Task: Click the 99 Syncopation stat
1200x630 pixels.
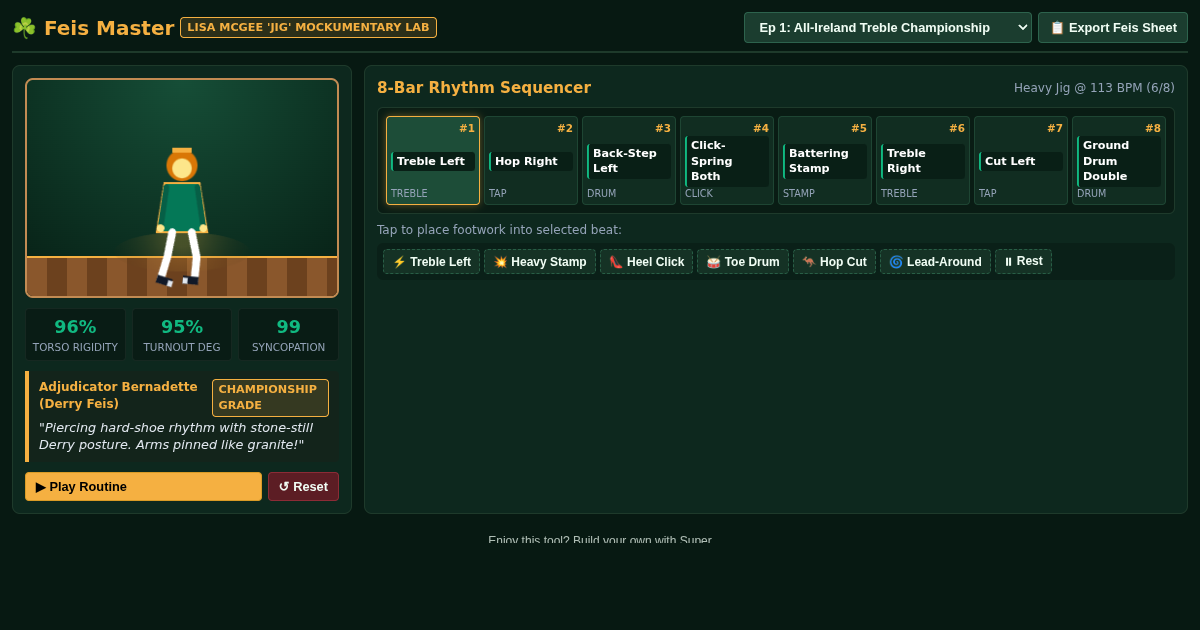Action: (x=288, y=335)
